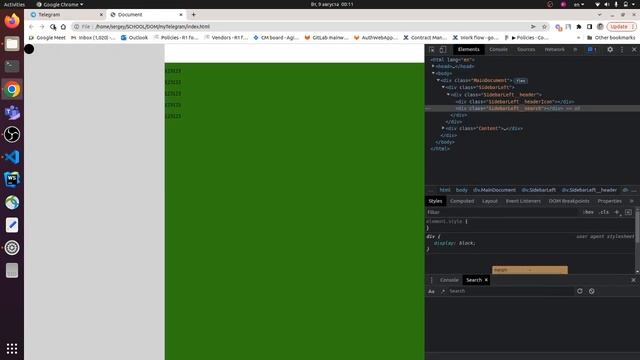Viewport: 640px width, 360px height.
Task: Focus the drawer Search input field
Action: coord(510,291)
